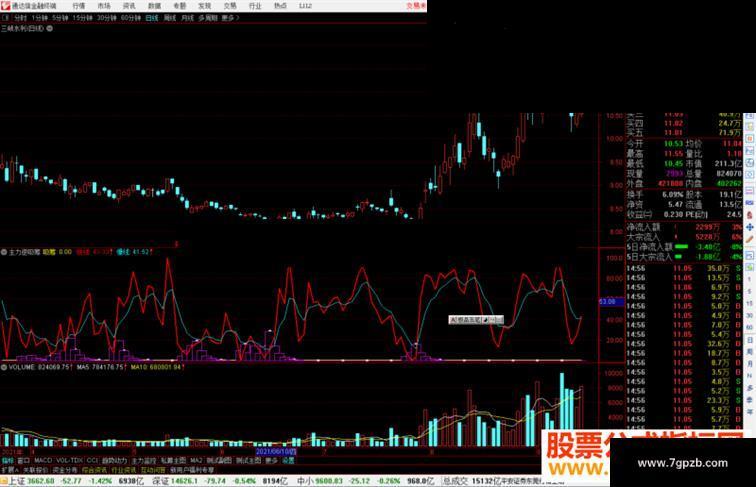Click the 换手 6.09% value in quote panel
756x487 pixels.
[673, 194]
